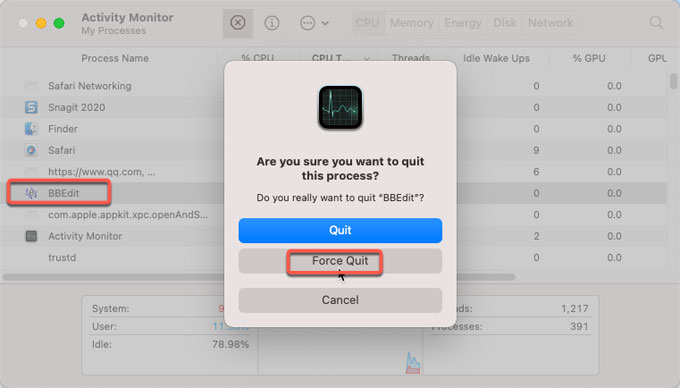Image resolution: width=680 pixels, height=388 pixels.
Task: Dismiss dialog with Cancel button
Action: tap(340, 300)
